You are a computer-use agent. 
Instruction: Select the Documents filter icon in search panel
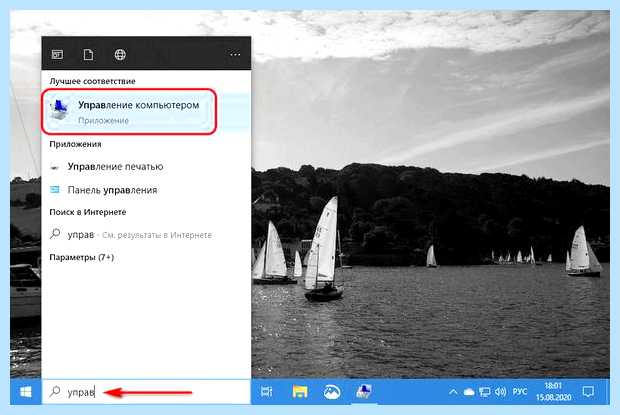[88, 54]
